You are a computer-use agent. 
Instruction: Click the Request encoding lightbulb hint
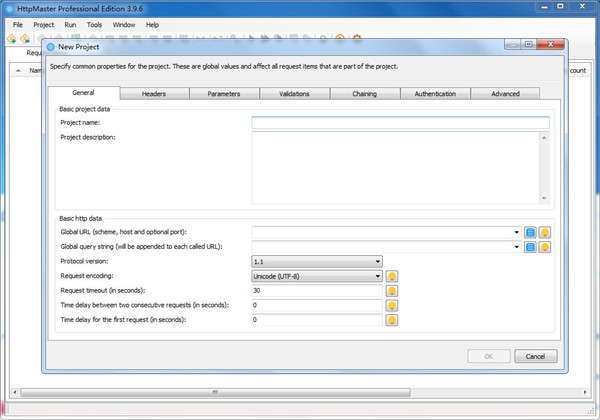point(392,276)
